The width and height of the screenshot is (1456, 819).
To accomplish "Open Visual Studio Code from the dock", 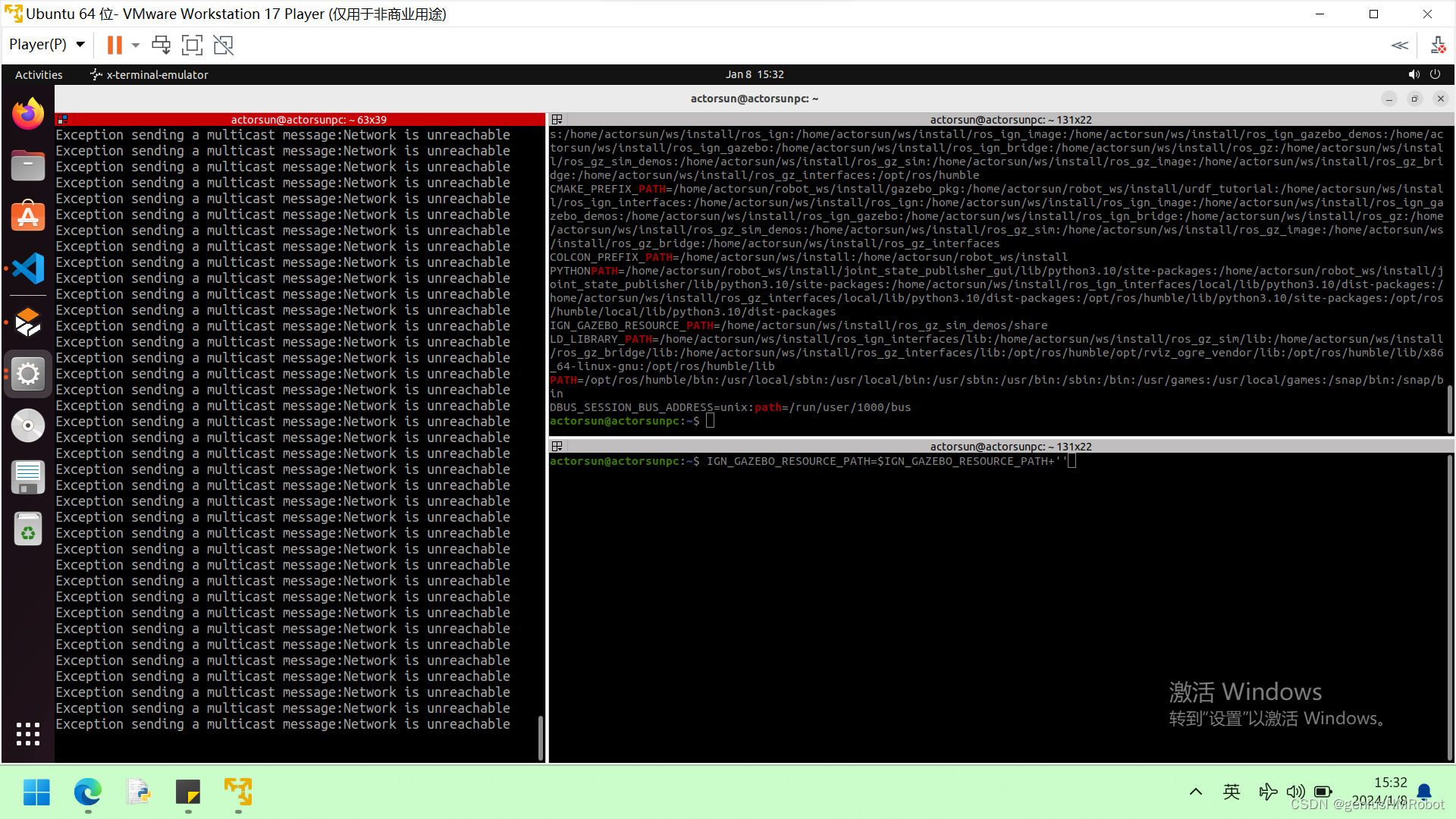I will coord(27,268).
